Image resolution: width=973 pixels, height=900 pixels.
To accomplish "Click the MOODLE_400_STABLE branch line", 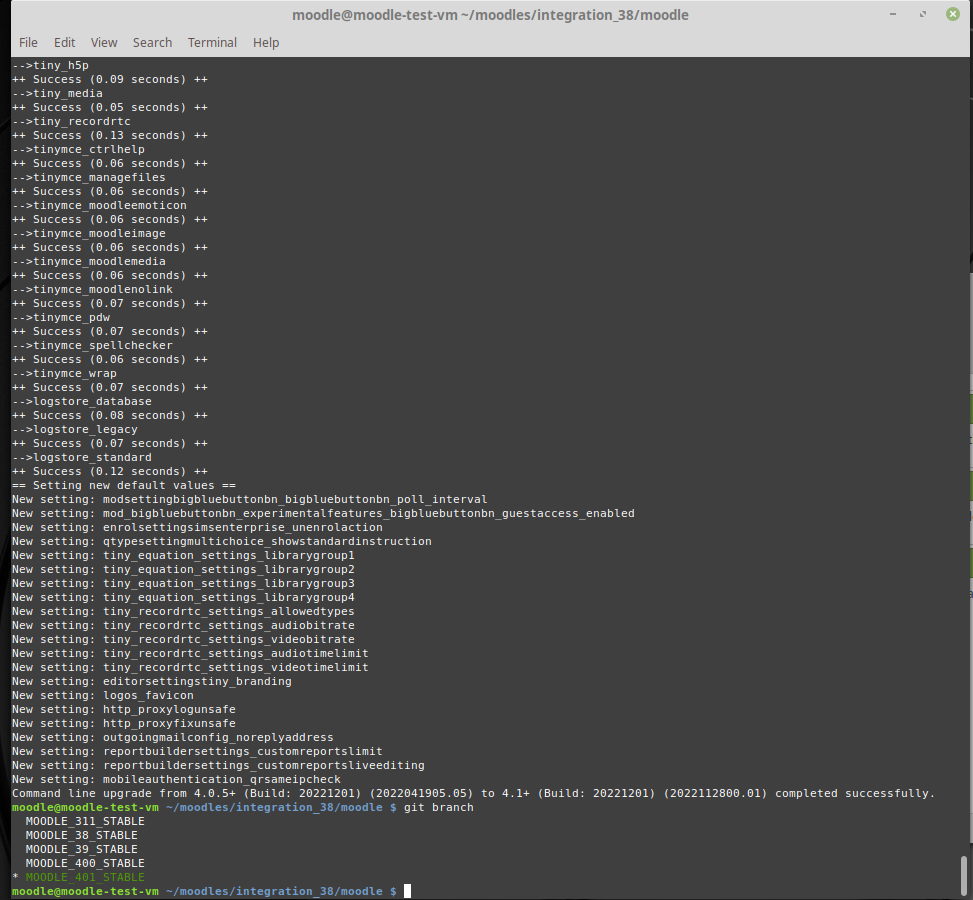I will tap(85, 863).
